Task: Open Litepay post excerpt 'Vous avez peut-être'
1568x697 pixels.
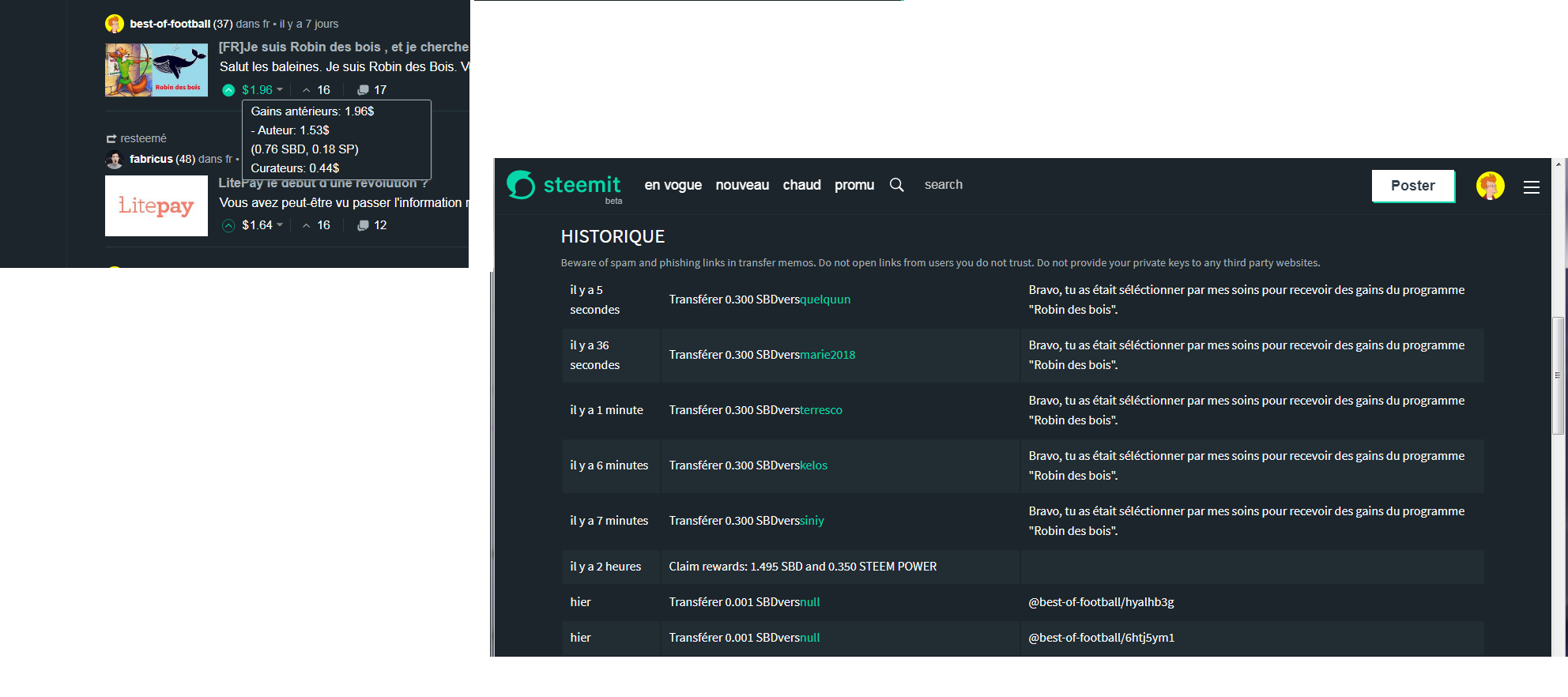Action: [343, 203]
